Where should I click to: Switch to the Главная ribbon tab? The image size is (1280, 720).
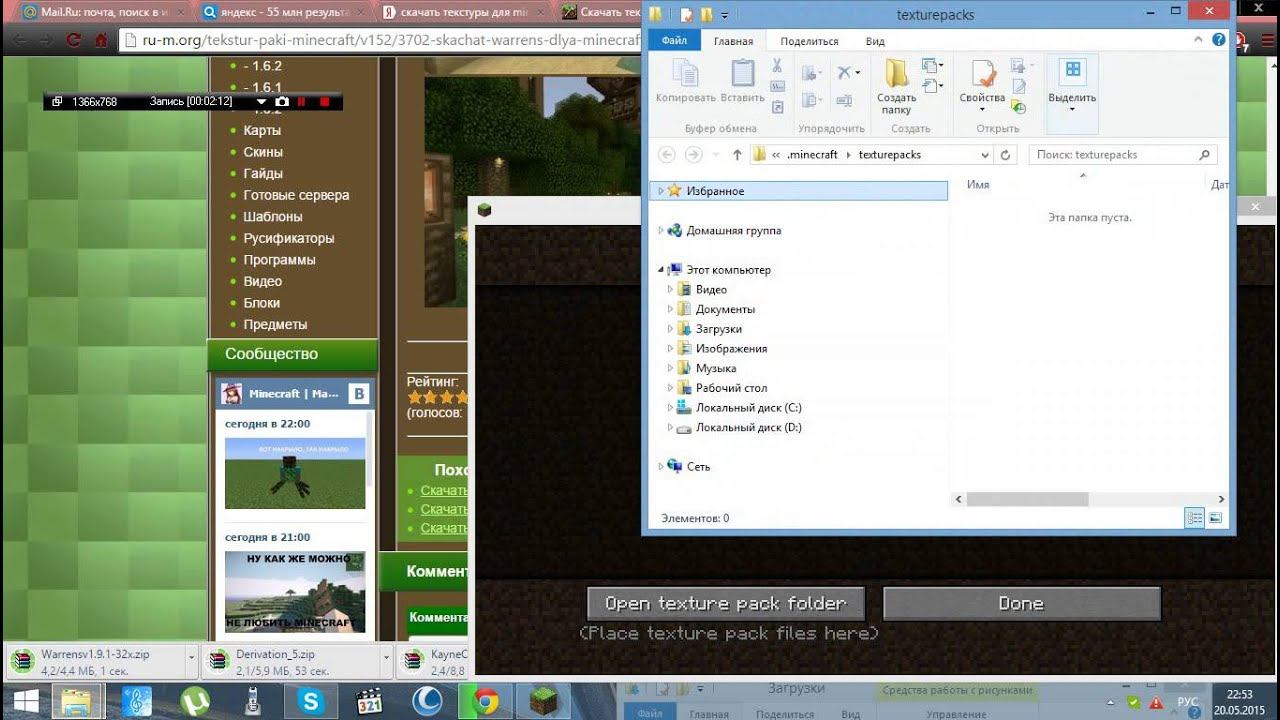point(733,41)
